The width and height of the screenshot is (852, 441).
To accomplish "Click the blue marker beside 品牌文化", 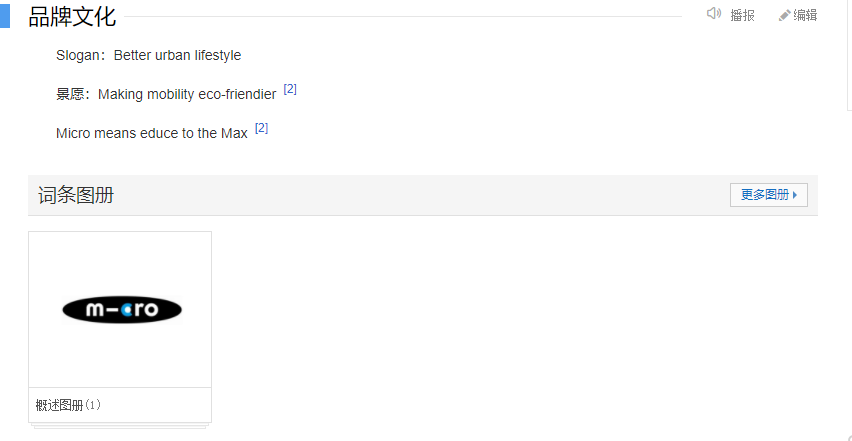I will pos(4,16).
